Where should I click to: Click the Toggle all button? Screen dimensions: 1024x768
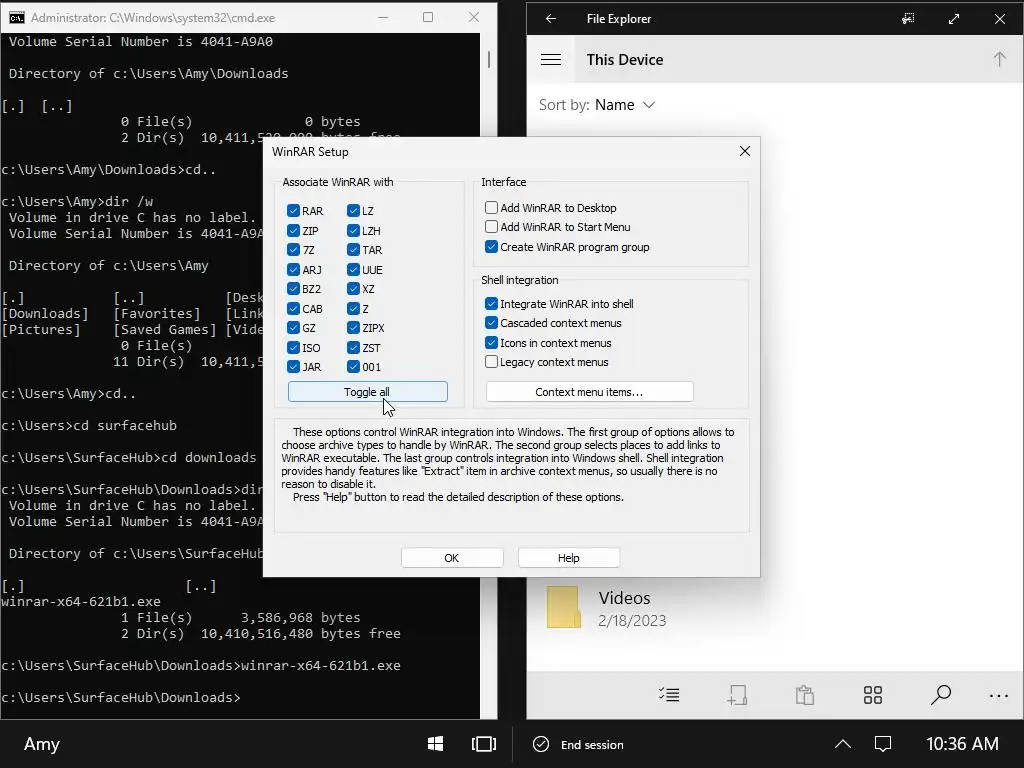(x=368, y=392)
